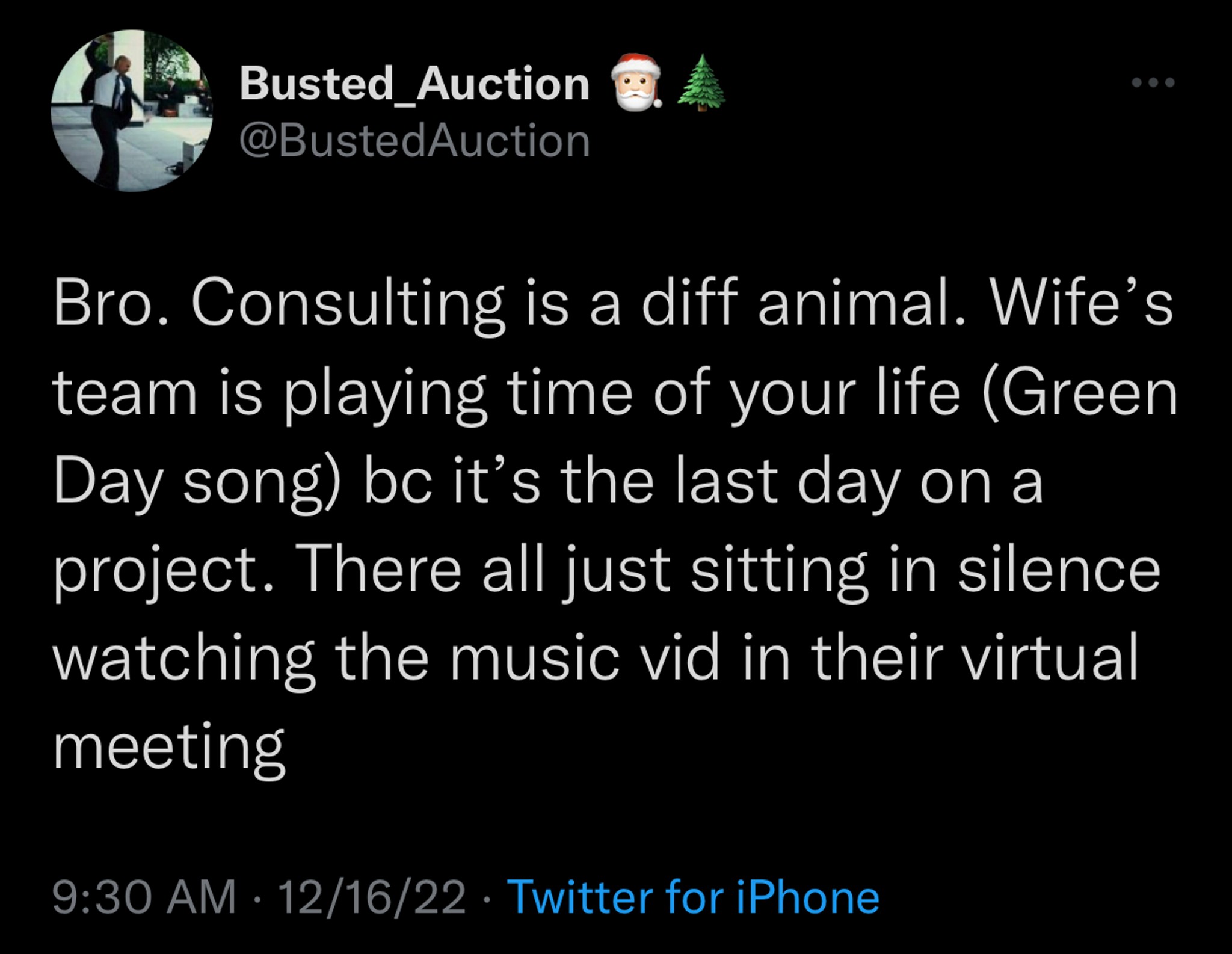
Task: Visit the Busted_Auction display name
Action: [x=414, y=84]
